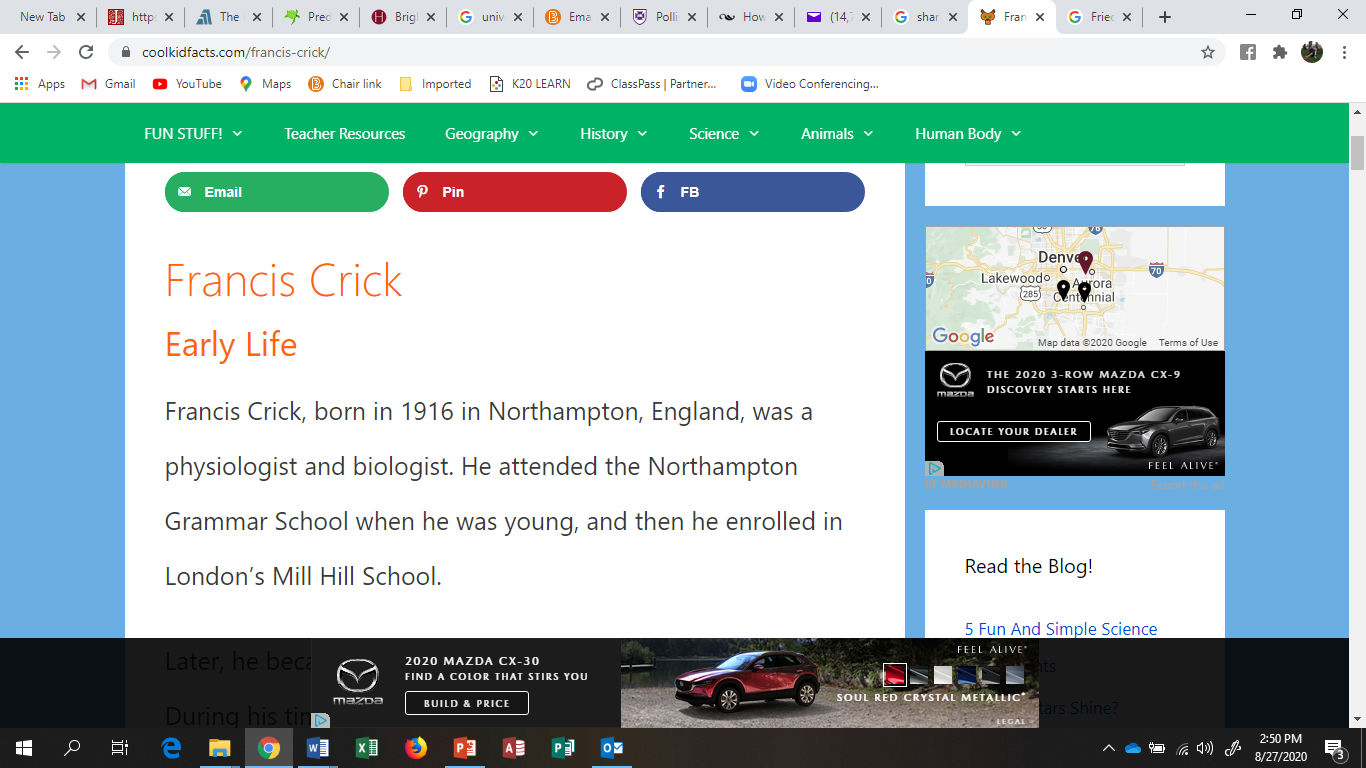
Task: Expand the FUN STUFF! dropdown menu
Action: (193, 134)
